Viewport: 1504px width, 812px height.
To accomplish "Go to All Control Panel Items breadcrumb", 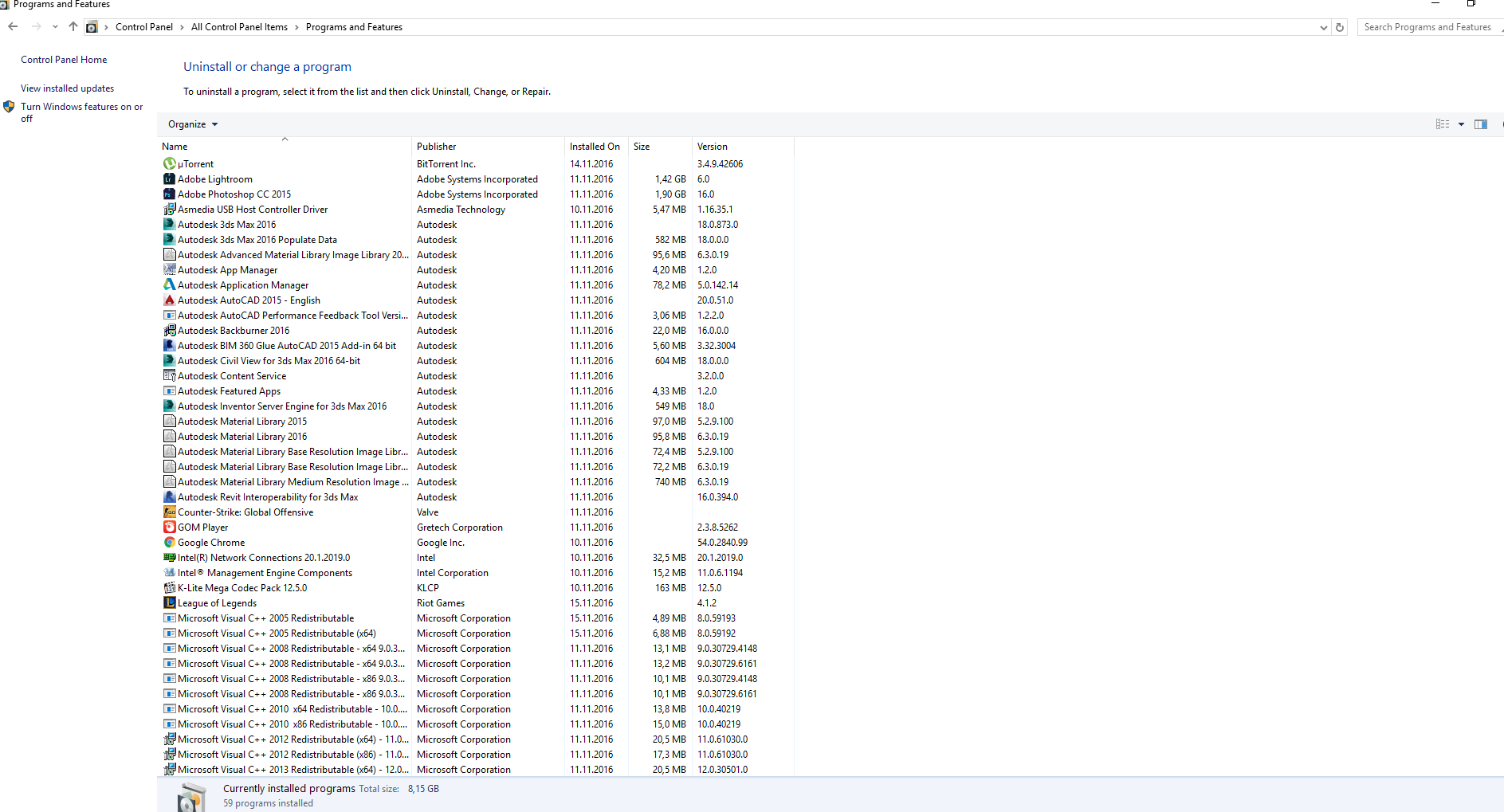I will [x=239, y=27].
